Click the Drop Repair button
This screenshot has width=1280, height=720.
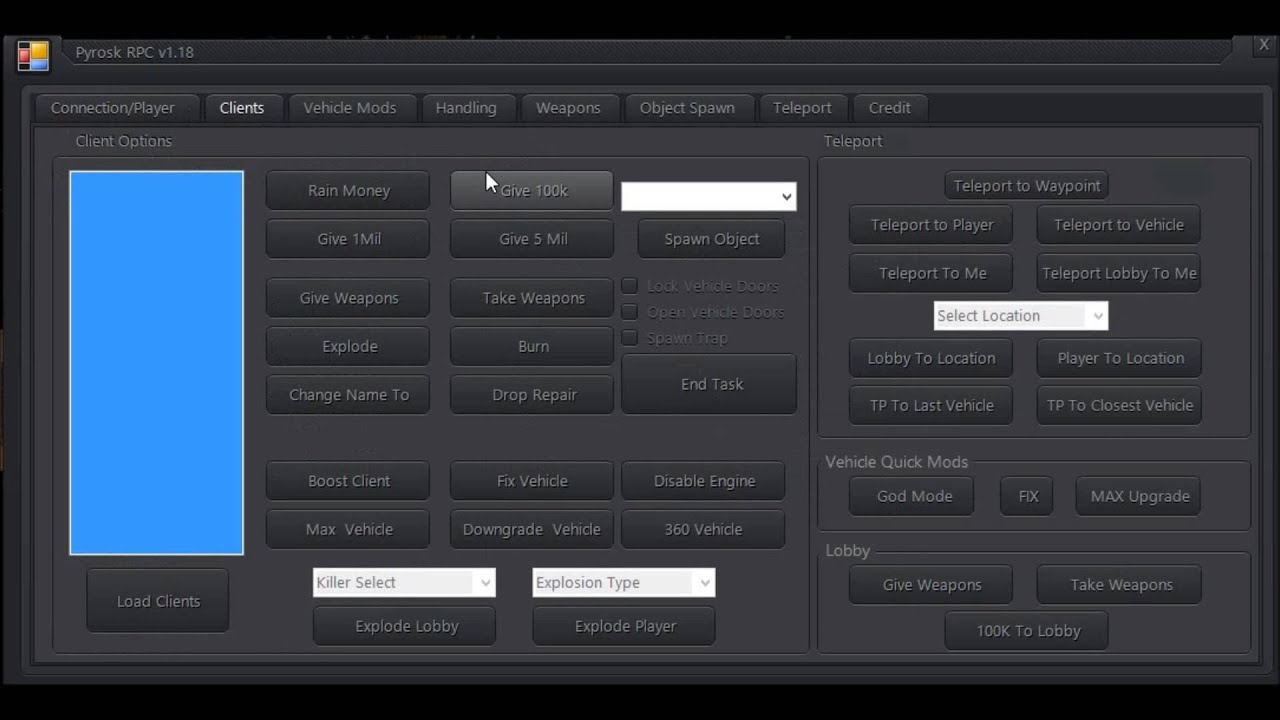pos(532,395)
